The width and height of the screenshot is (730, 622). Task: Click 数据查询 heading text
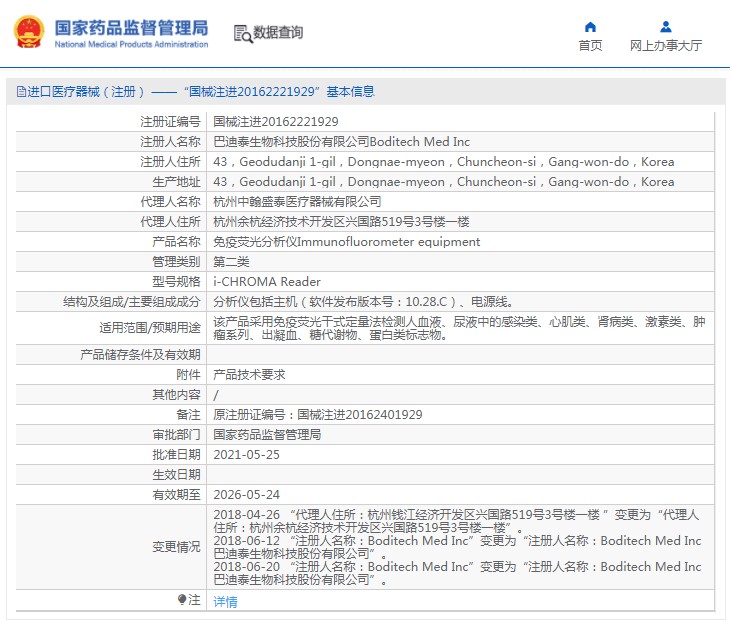pos(278,33)
